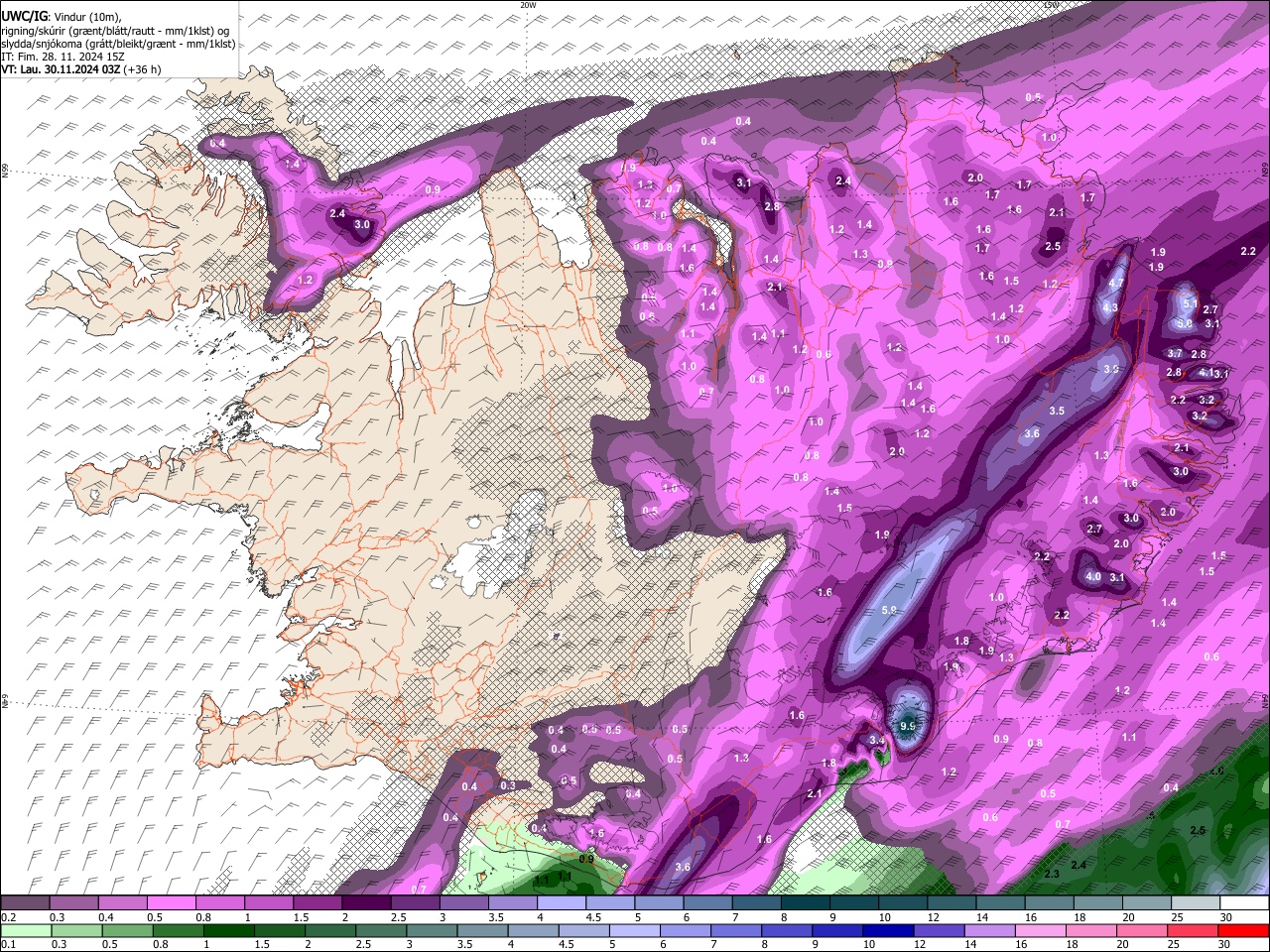Select the light pink 16 swatch in lower legend row
The height and width of the screenshot is (952, 1270).
(x=1041, y=931)
